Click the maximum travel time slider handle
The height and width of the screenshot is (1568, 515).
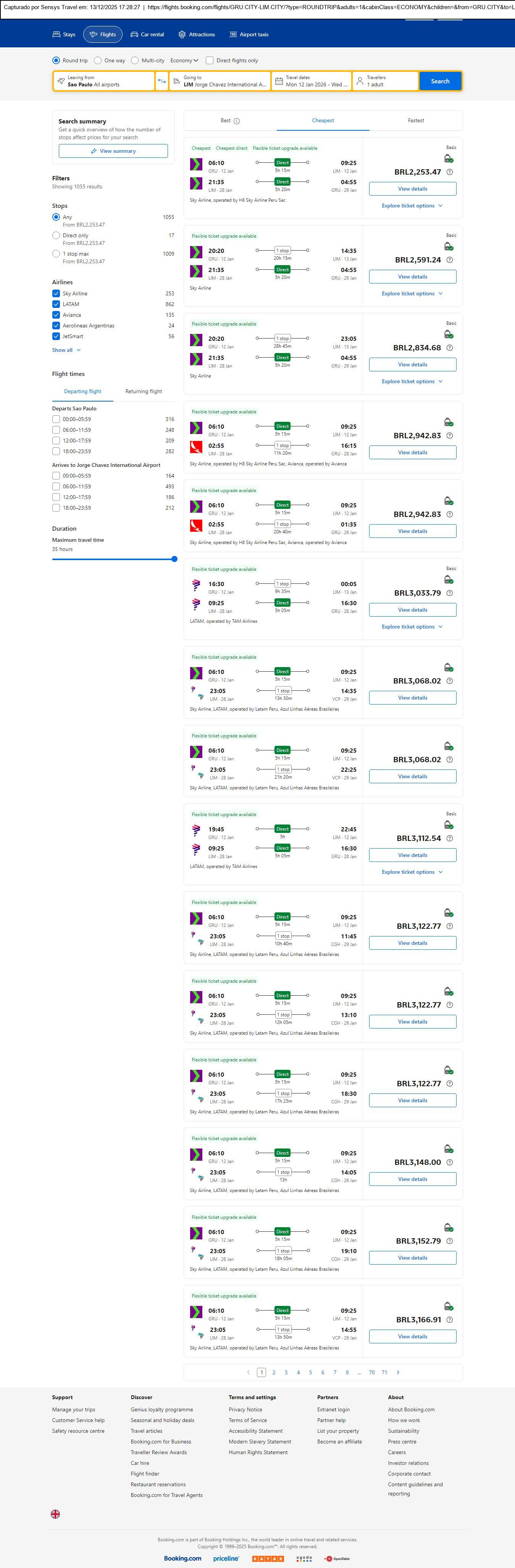click(x=174, y=559)
